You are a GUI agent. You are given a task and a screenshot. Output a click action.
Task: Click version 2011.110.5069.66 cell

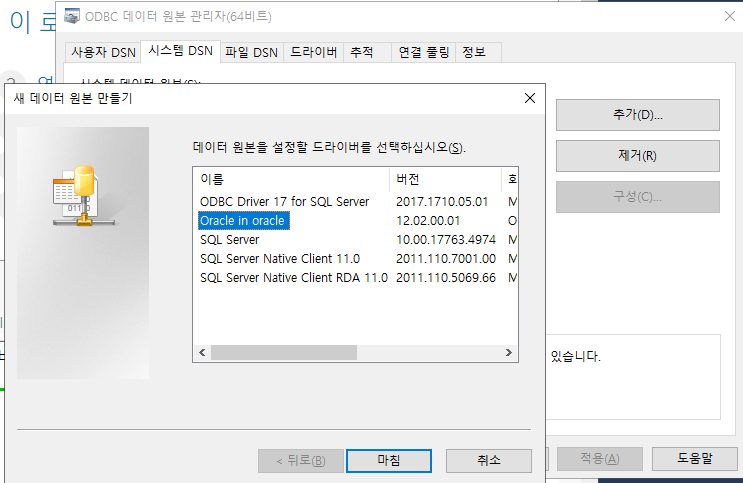click(446, 277)
